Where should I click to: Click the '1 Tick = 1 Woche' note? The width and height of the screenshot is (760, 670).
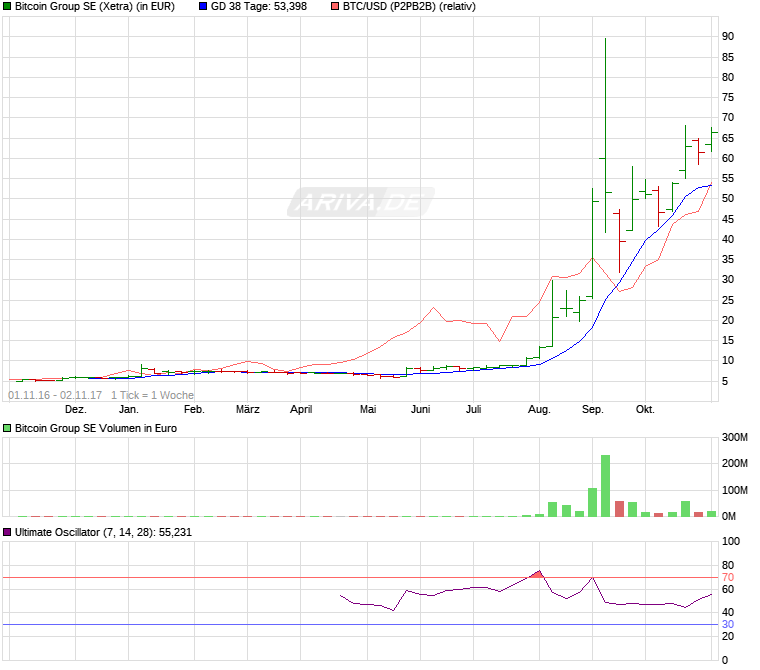152,396
